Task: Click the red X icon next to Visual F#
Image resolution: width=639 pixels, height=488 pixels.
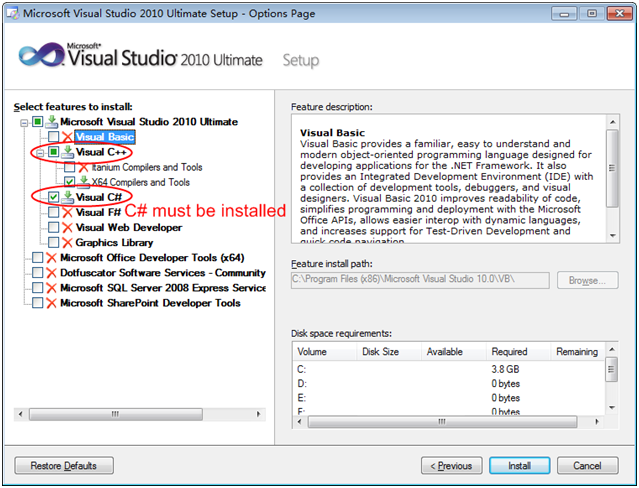Action: (67, 212)
